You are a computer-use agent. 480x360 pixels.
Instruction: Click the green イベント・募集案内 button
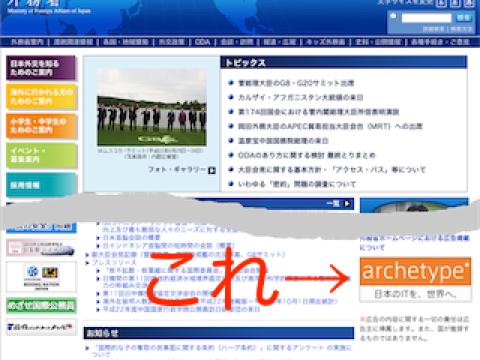(x=41, y=155)
